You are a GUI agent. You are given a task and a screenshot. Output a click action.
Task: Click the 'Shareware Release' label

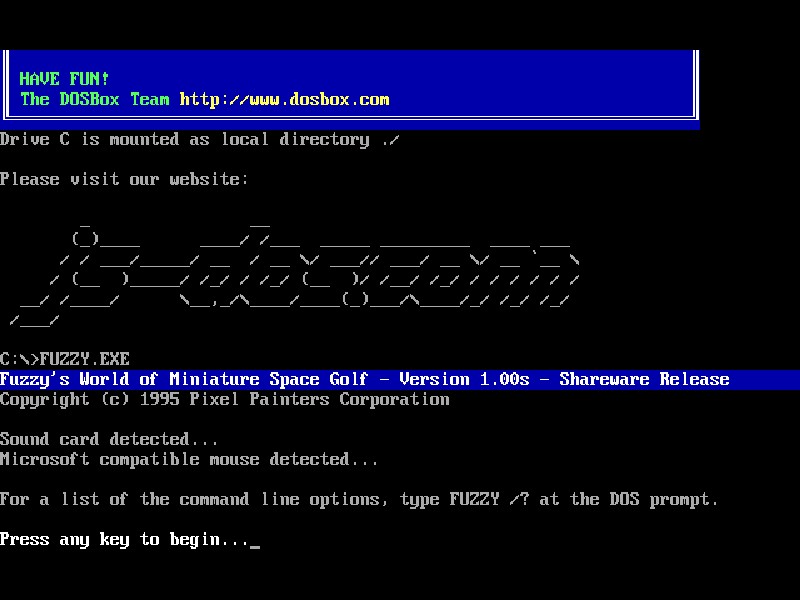click(x=644, y=379)
